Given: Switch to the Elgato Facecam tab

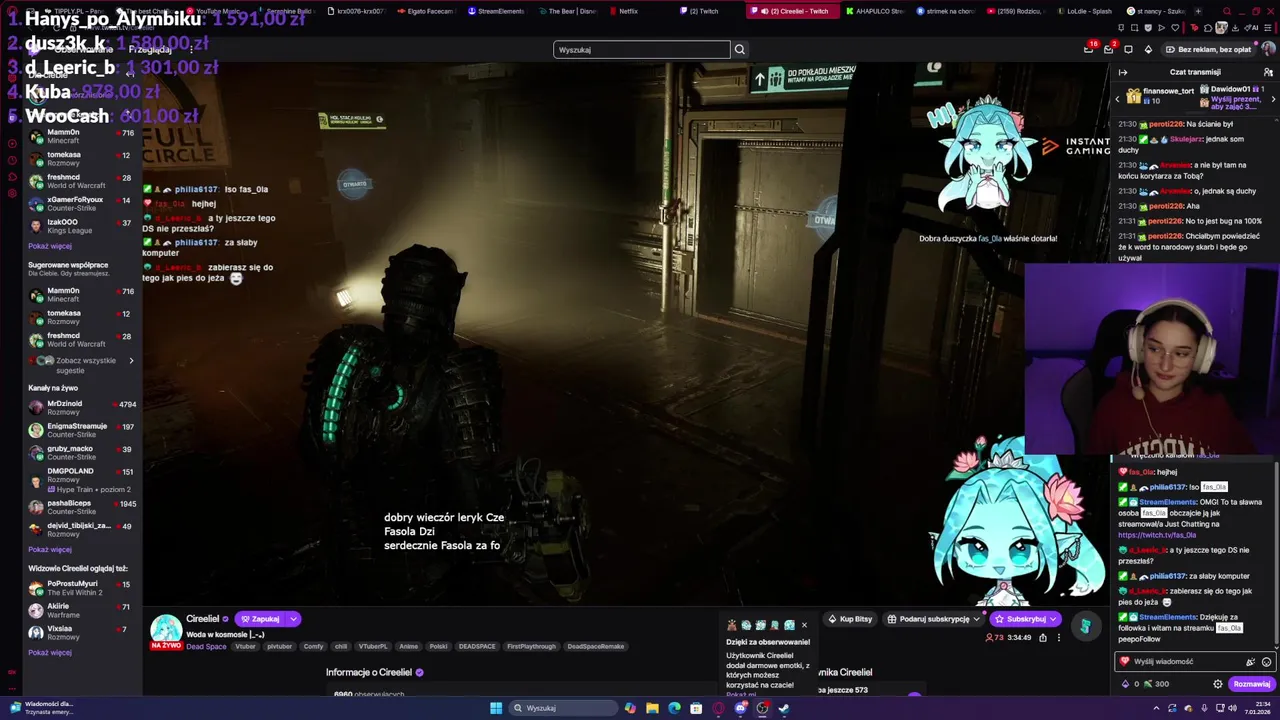Looking at the screenshot, I should point(425,11).
